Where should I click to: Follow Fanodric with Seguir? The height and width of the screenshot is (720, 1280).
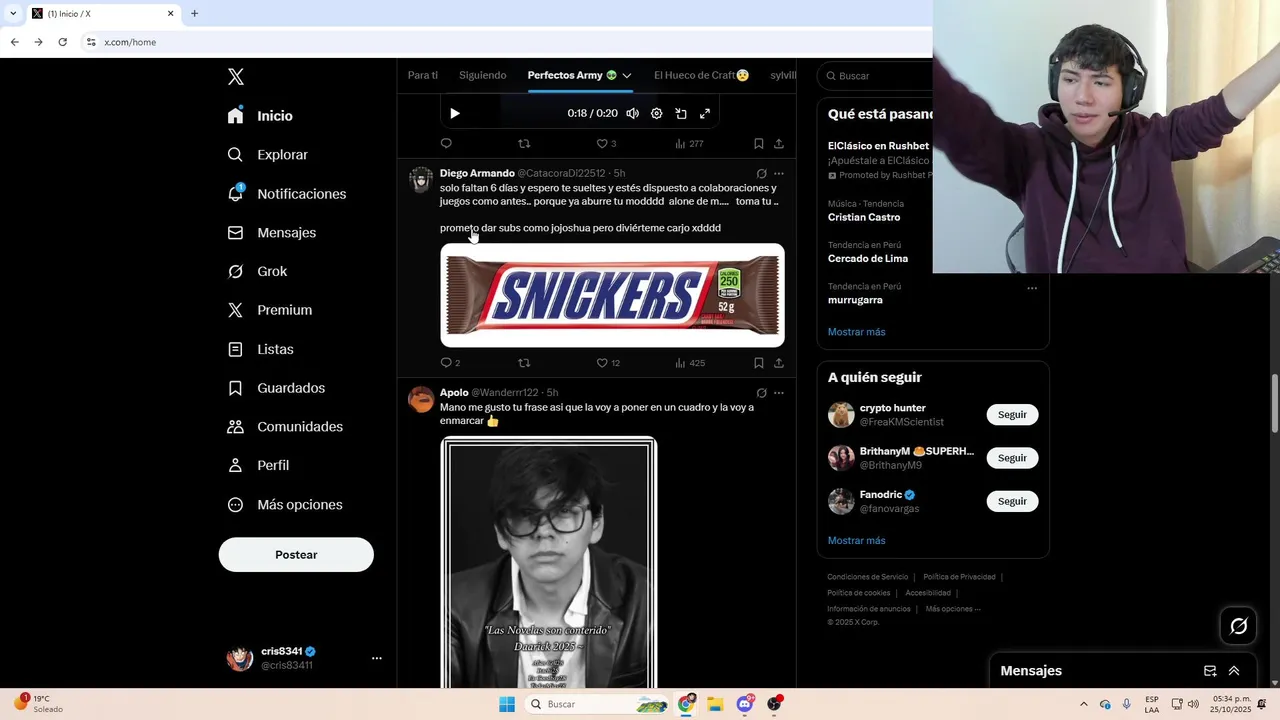click(x=1012, y=501)
